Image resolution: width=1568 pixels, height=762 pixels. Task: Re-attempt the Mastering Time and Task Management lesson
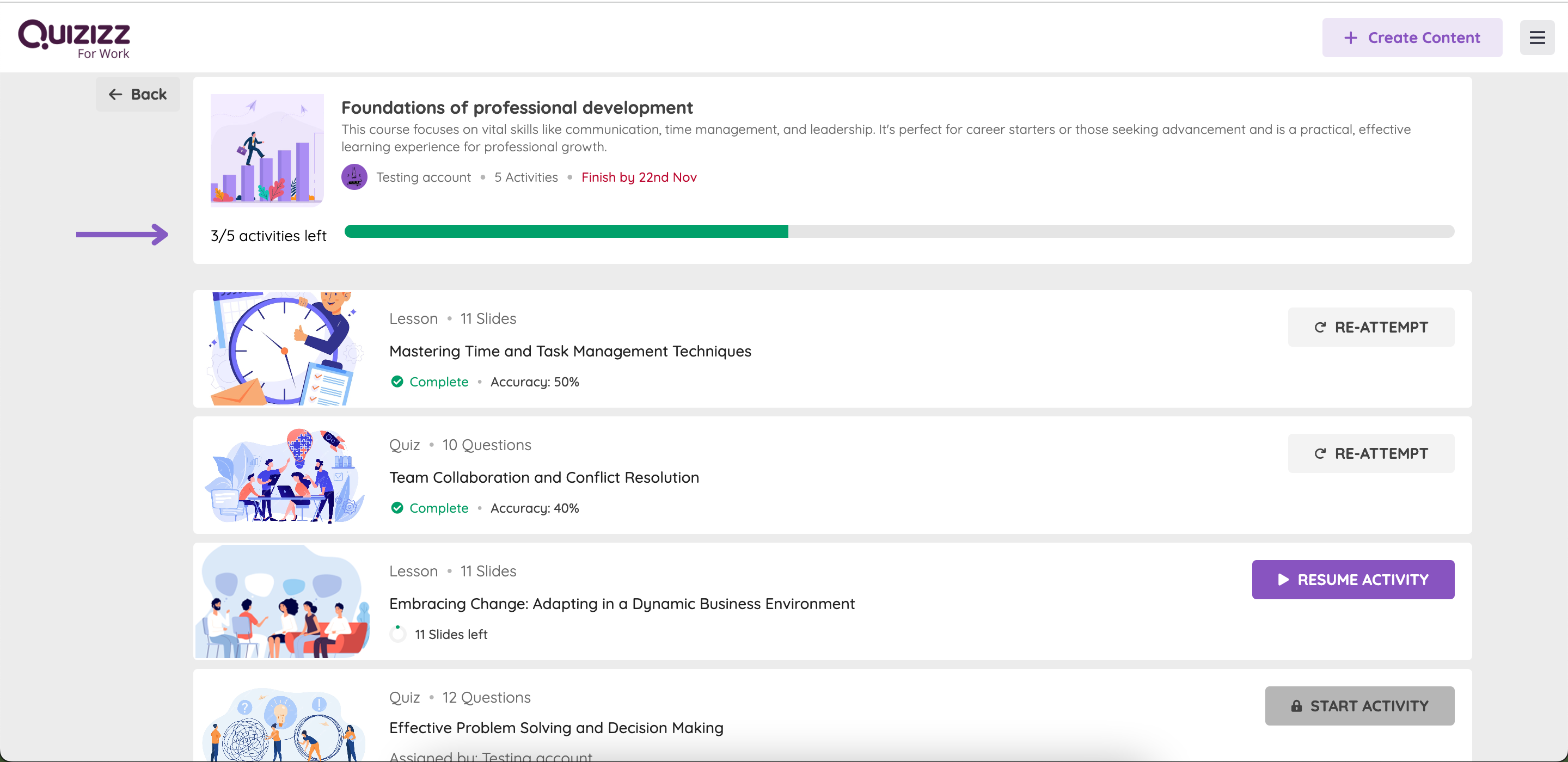[1370, 328]
